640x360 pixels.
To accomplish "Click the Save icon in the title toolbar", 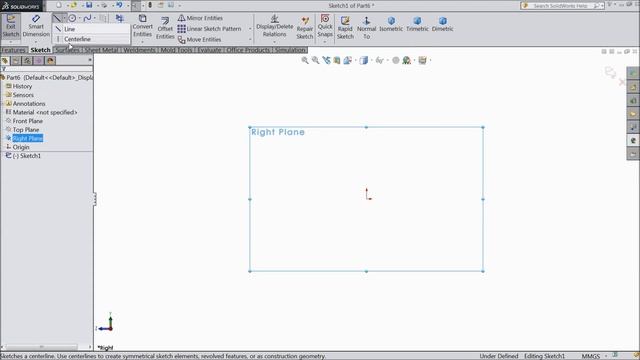I will [x=89, y=5].
